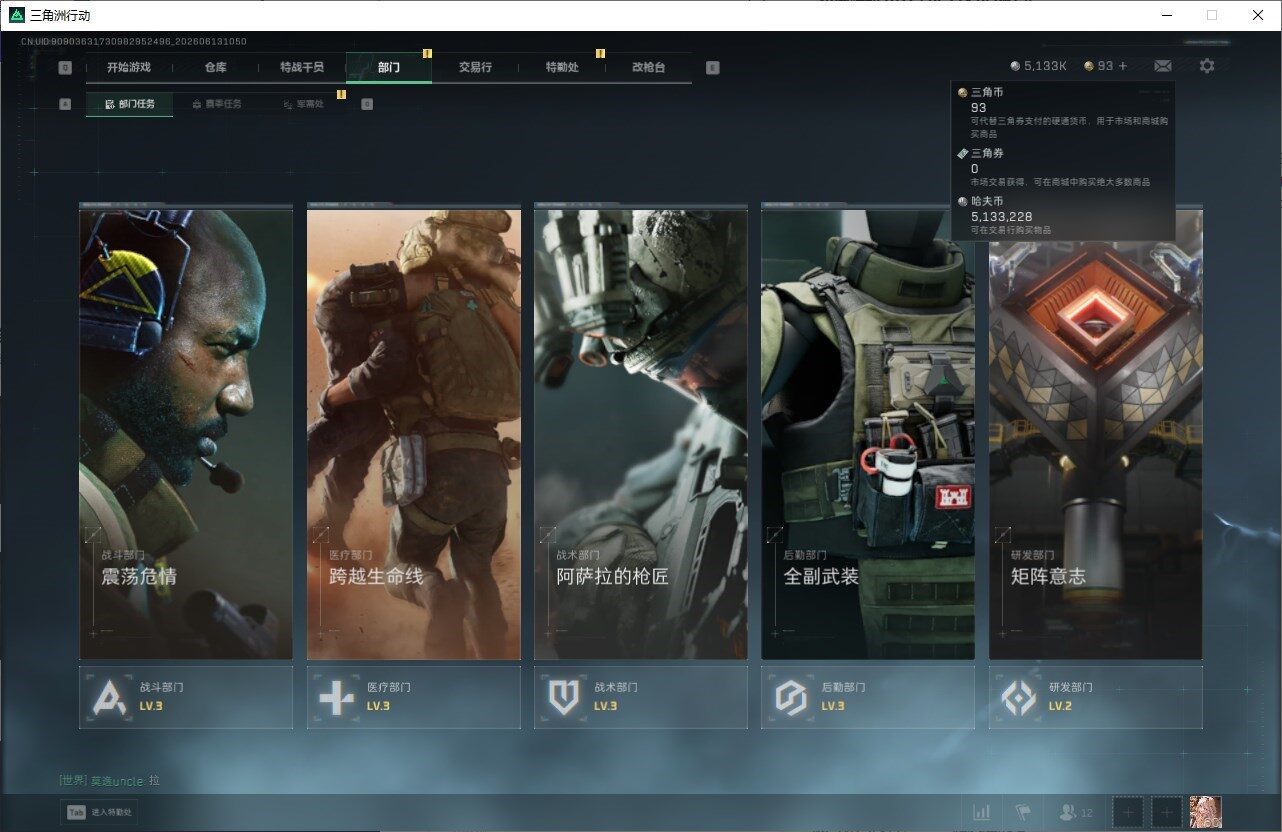The image size is (1282, 832).
Task: Open the 改枪台 tab
Action: pos(648,67)
